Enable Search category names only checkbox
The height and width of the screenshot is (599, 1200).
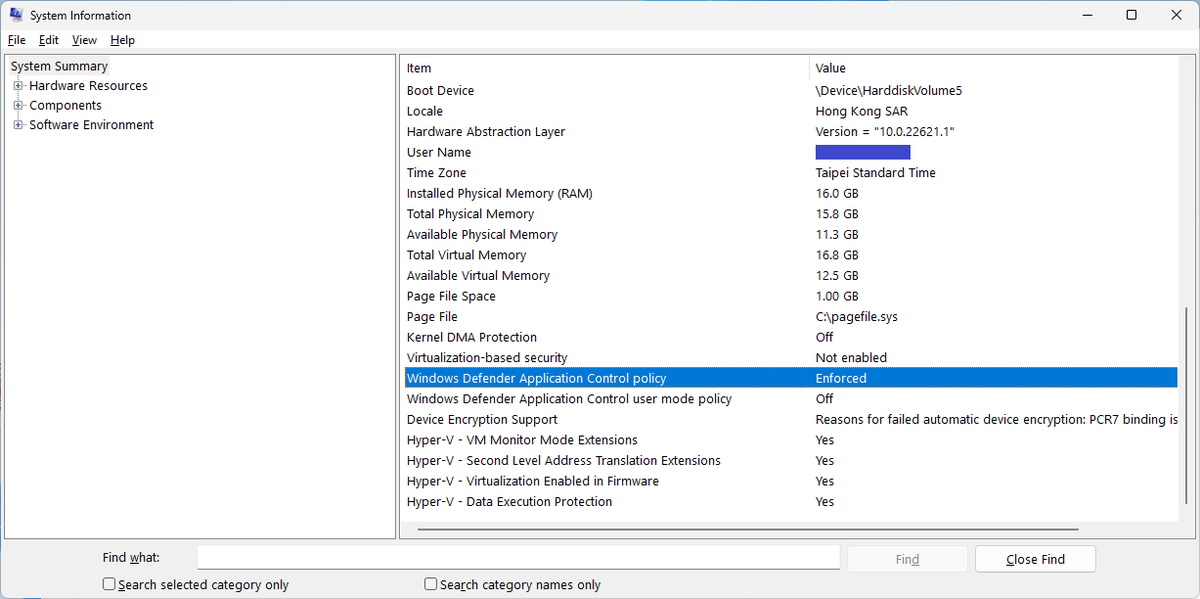click(431, 584)
